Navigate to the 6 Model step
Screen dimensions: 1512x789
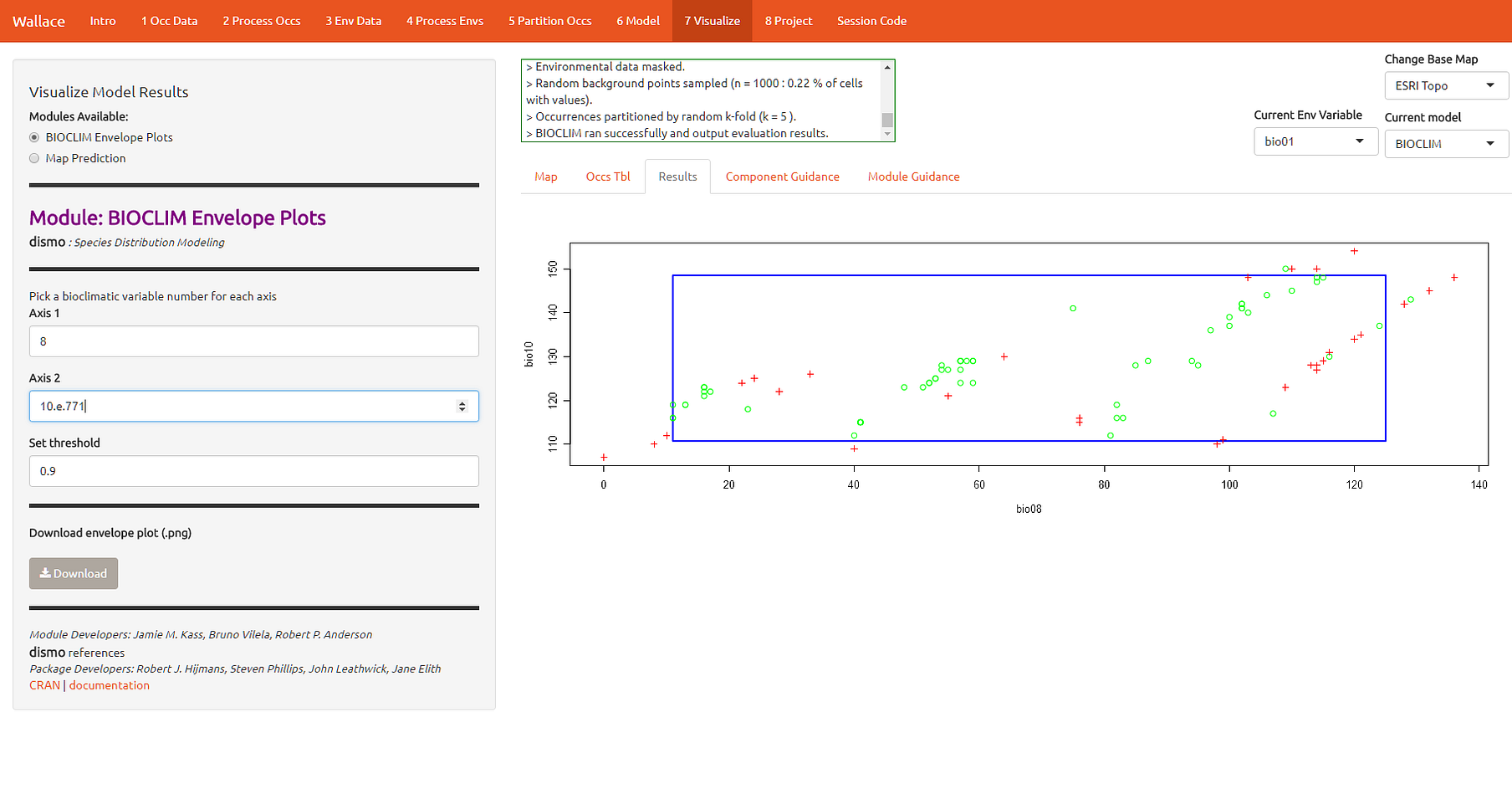pyautogui.click(x=638, y=21)
